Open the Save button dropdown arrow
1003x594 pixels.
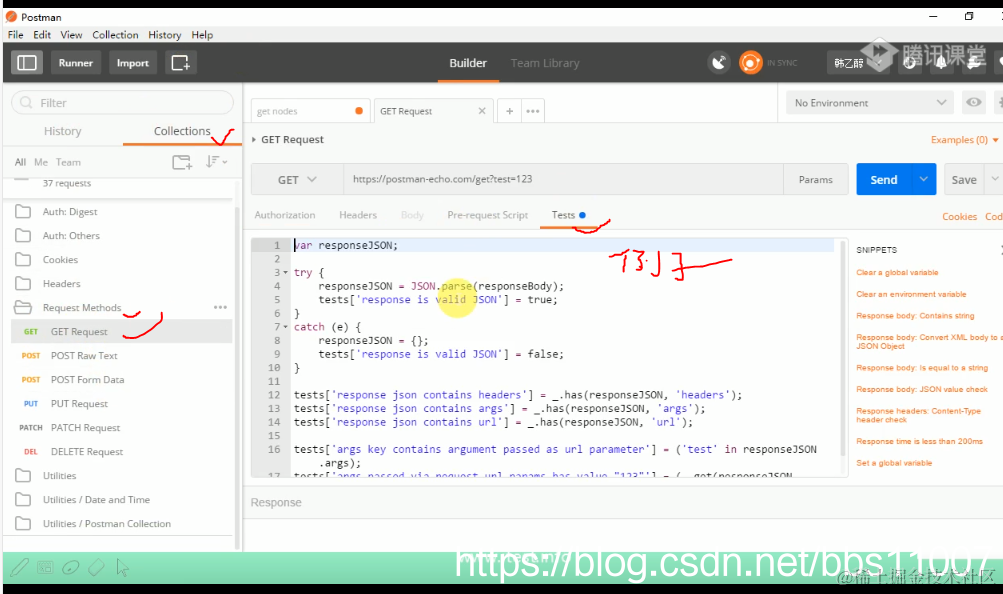tap(995, 180)
